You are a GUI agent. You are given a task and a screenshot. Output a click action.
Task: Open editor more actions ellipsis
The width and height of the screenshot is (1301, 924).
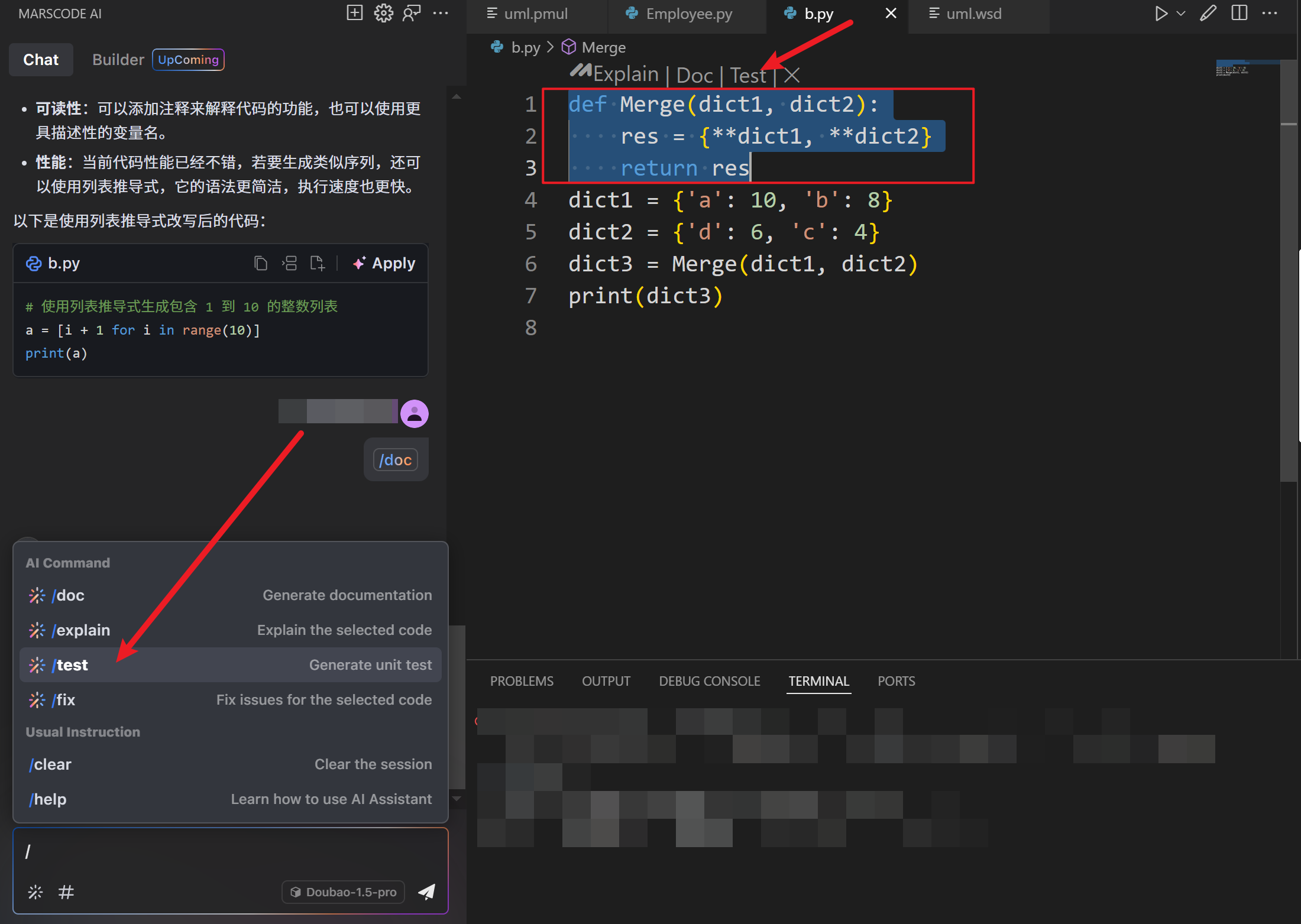(x=1270, y=13)
